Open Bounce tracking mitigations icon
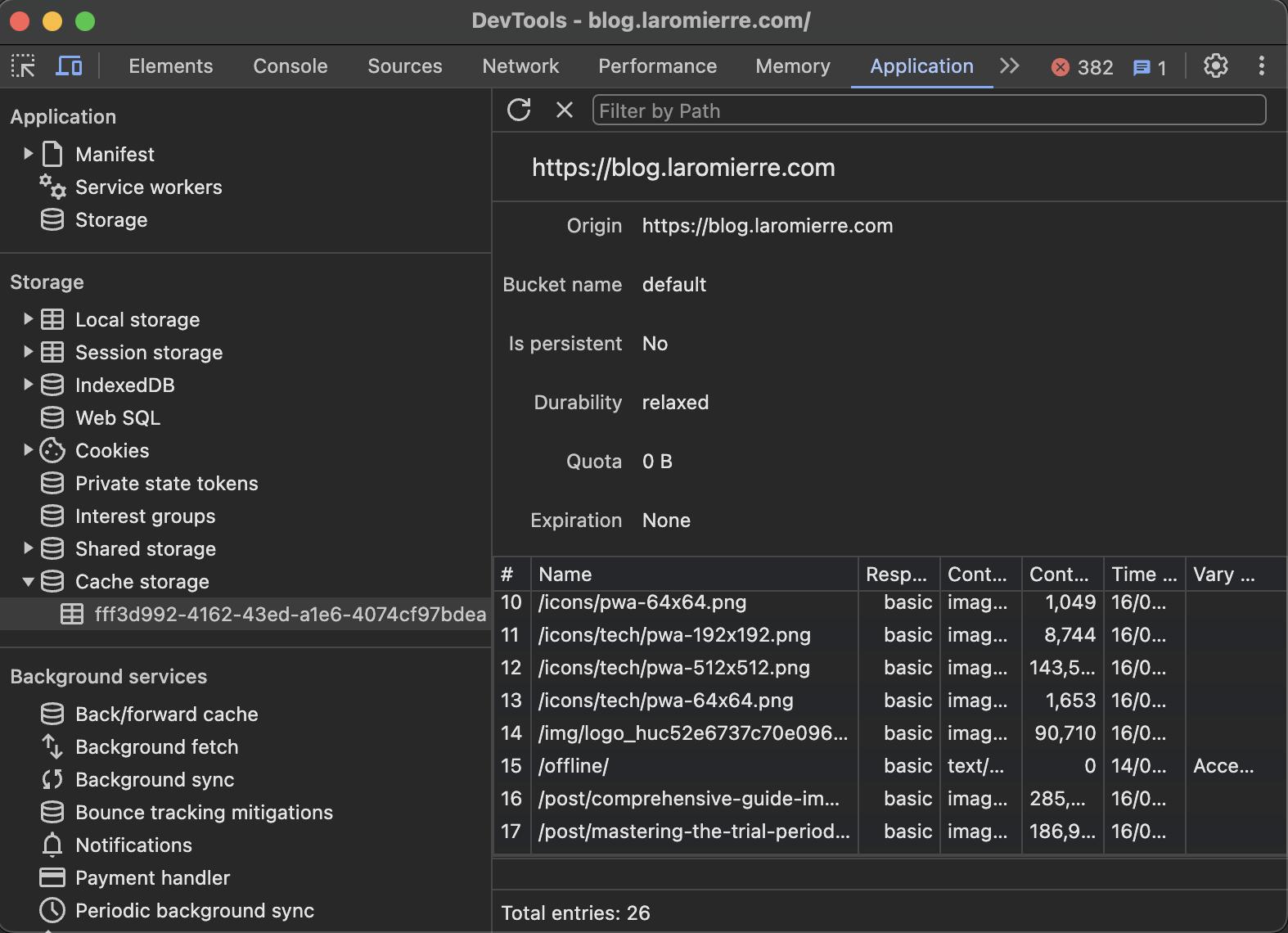Image resolution: width=1288 pixels, height=933 pixels. (52, 812)
